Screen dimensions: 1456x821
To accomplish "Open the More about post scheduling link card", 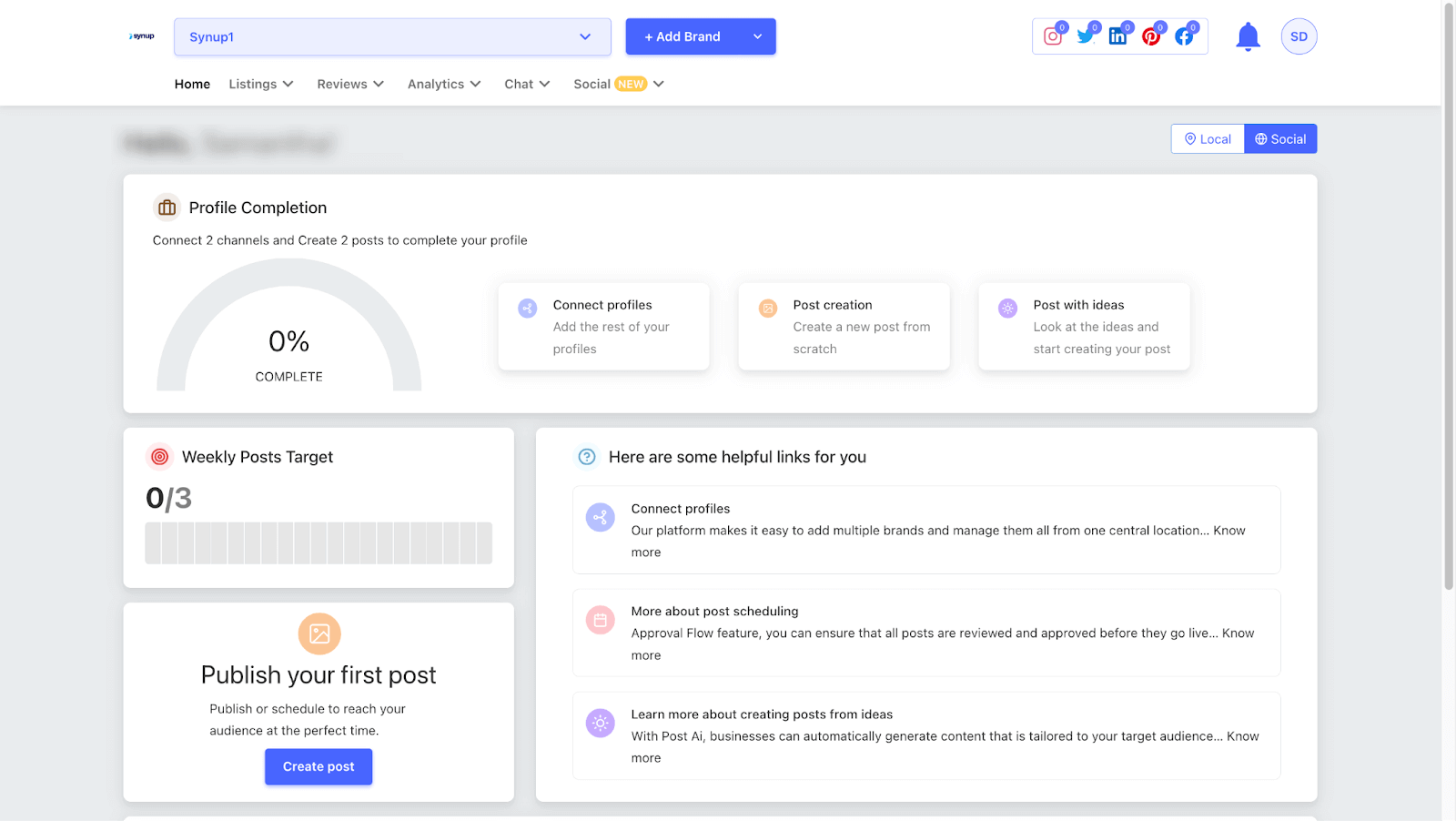I will click(926, 633).
